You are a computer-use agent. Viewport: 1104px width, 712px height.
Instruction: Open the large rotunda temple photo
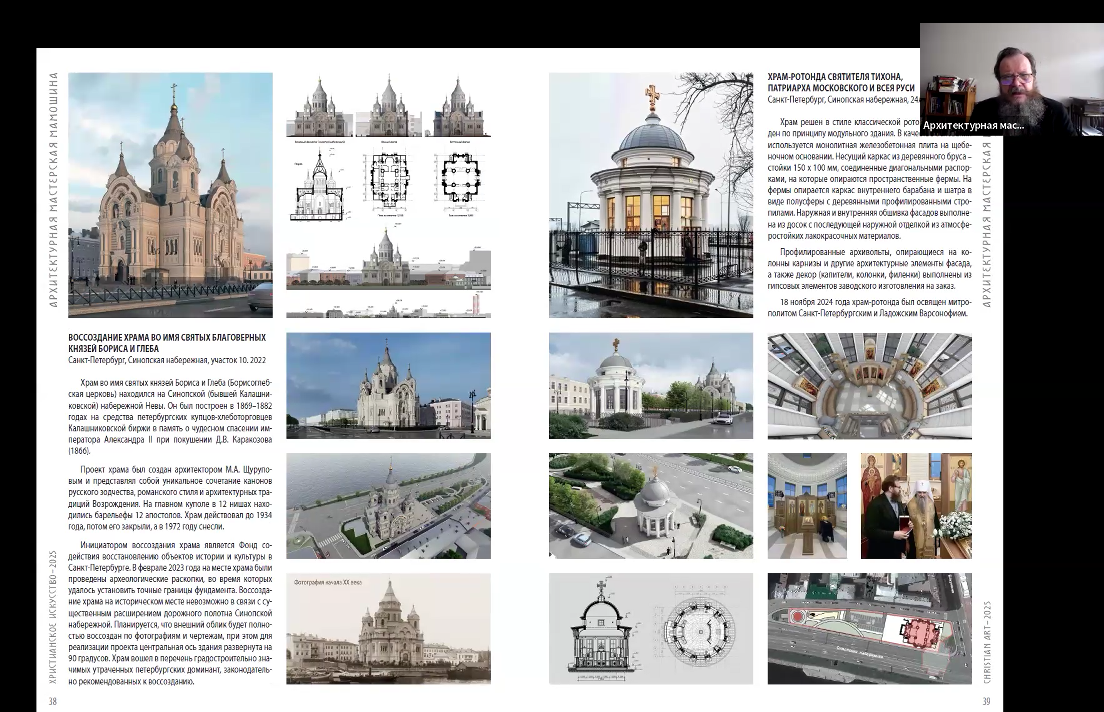coord(651,195)
